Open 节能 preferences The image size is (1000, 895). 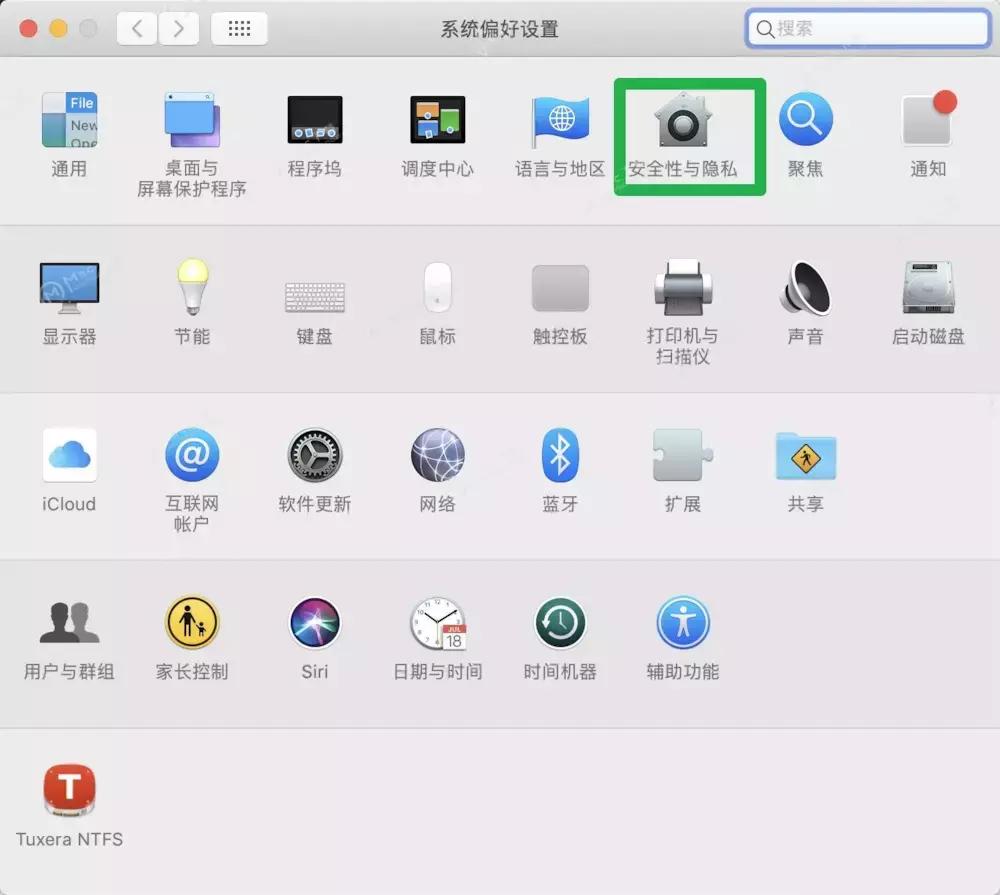pos(192,290)
